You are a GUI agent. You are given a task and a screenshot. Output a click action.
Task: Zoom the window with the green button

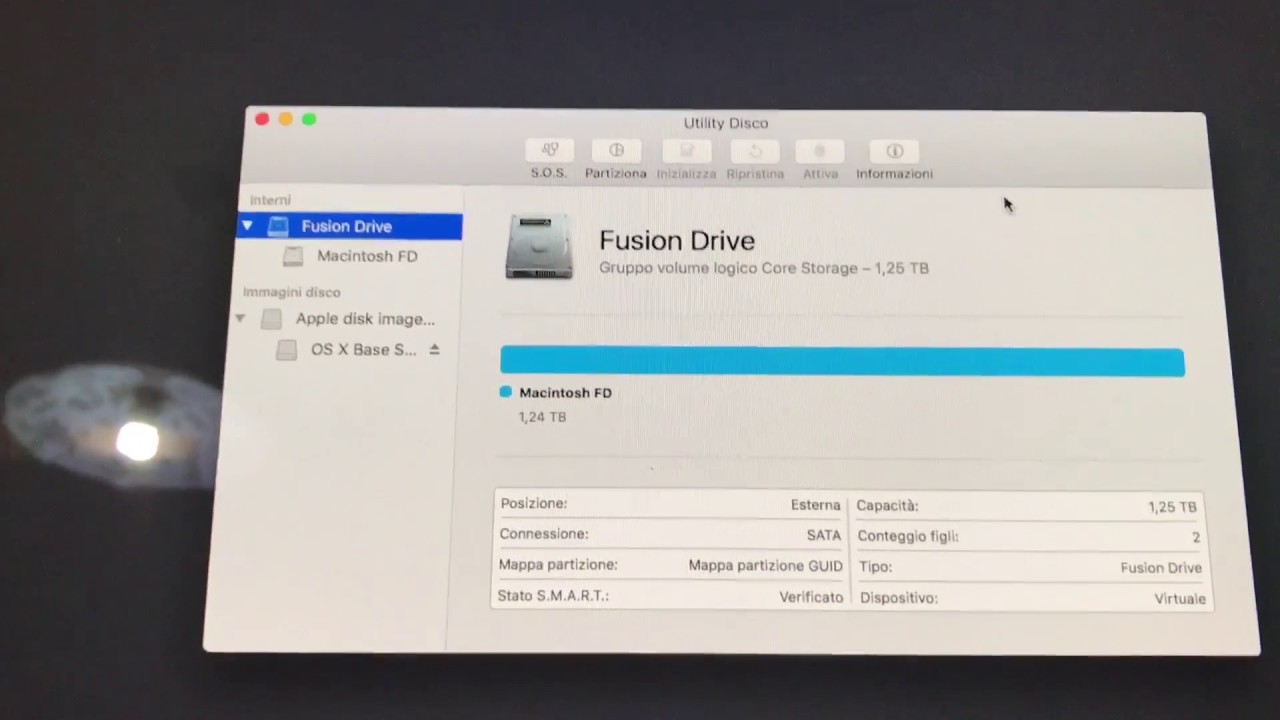[x=309, y=119]
